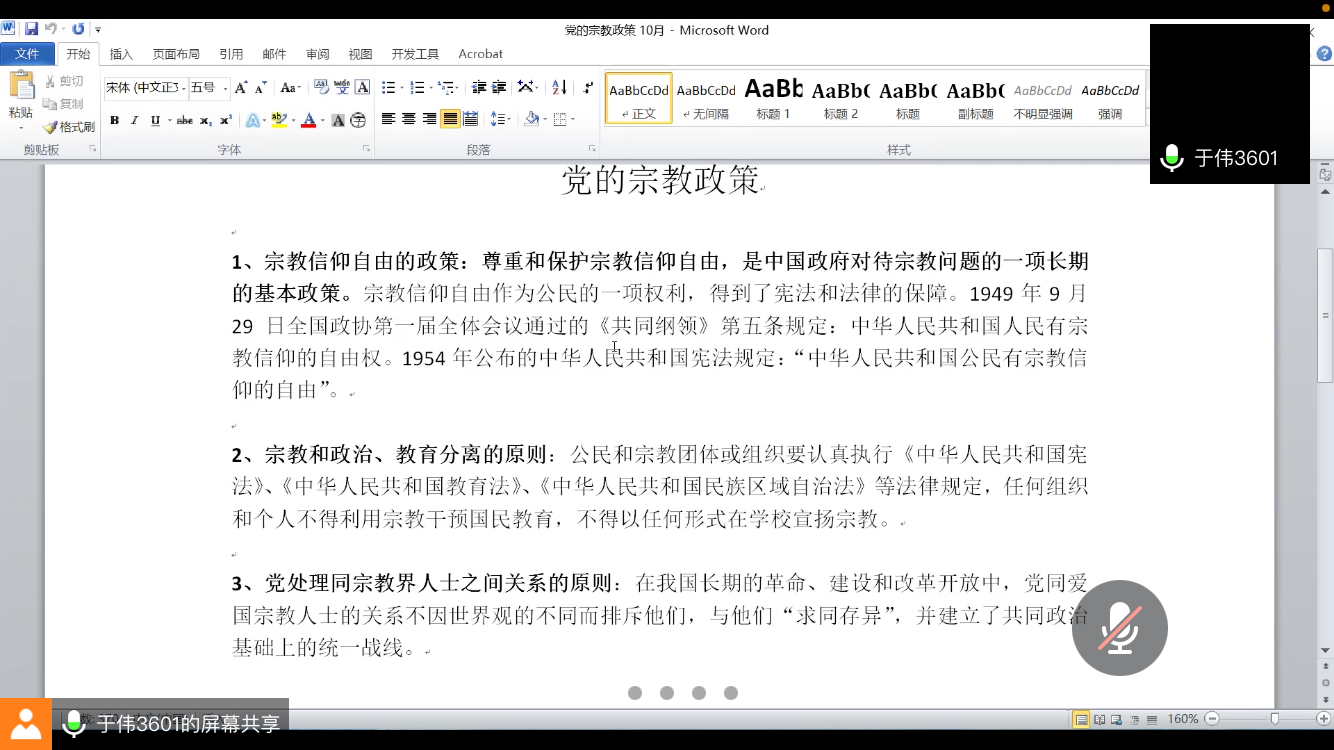
Task: Open the 文件 (File) menu button
Action: 27,54
